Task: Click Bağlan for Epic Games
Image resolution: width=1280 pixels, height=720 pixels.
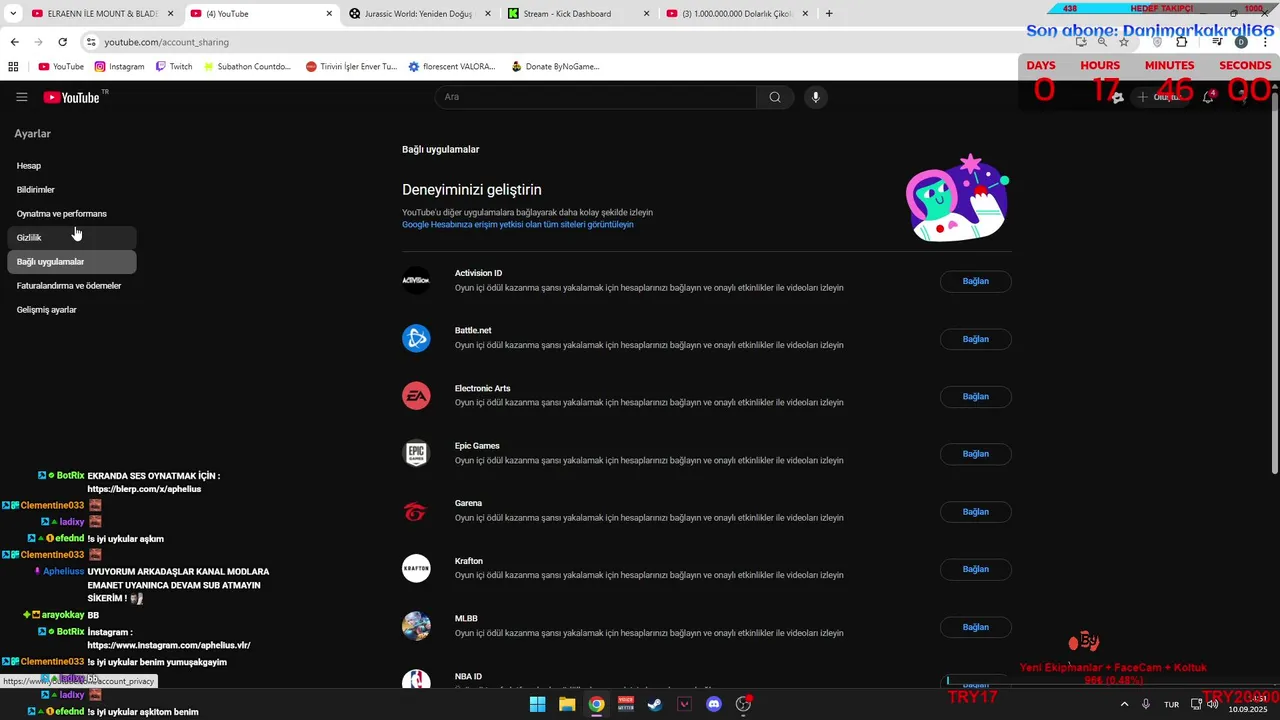Action: point(975,454)
